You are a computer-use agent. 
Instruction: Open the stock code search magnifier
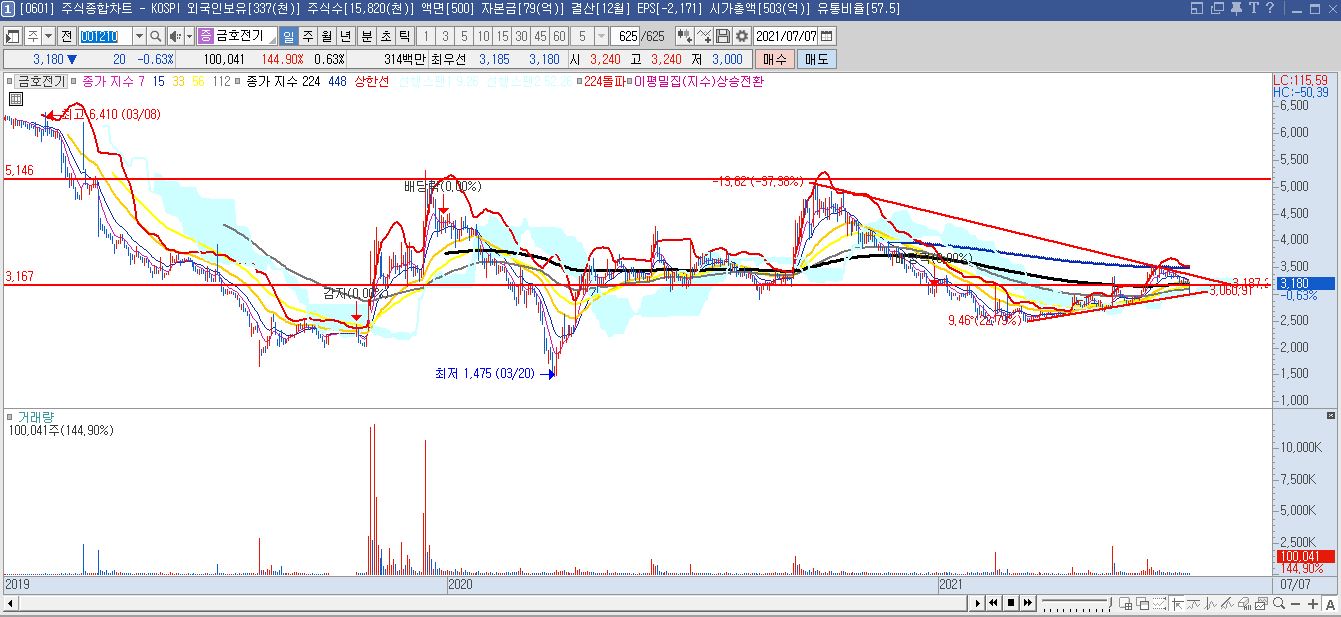click(155, 36)
